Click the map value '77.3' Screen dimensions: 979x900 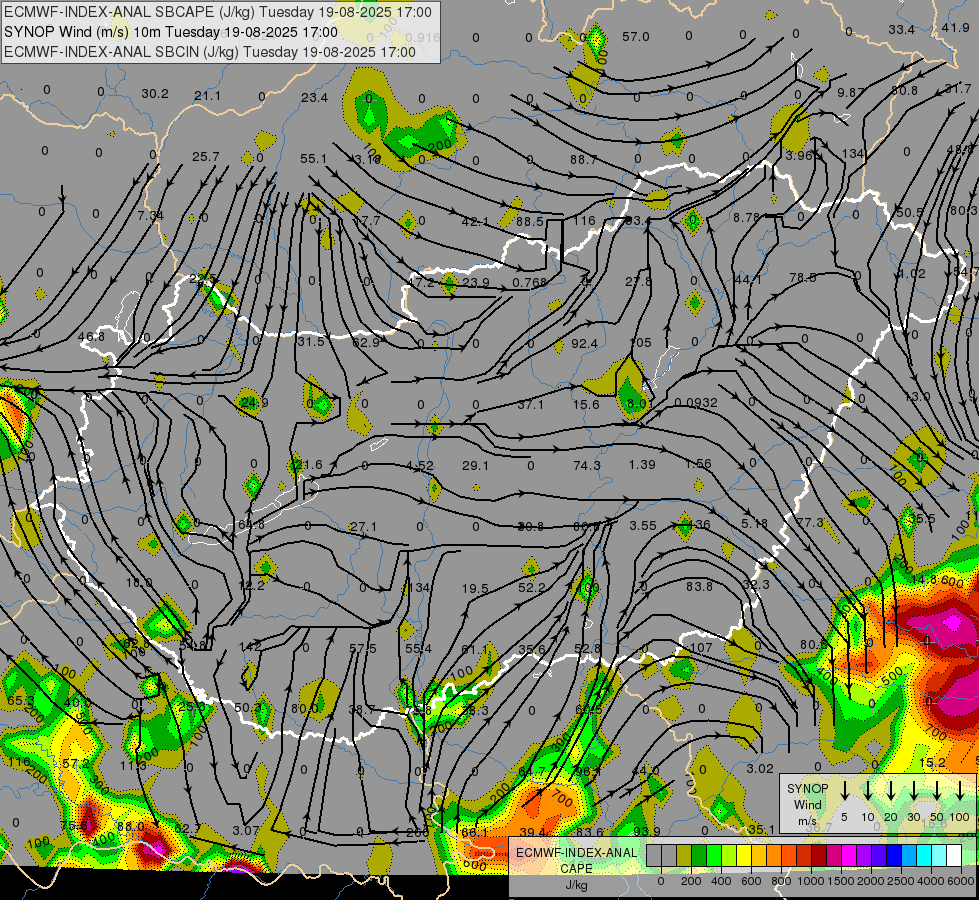click(810, 522)
